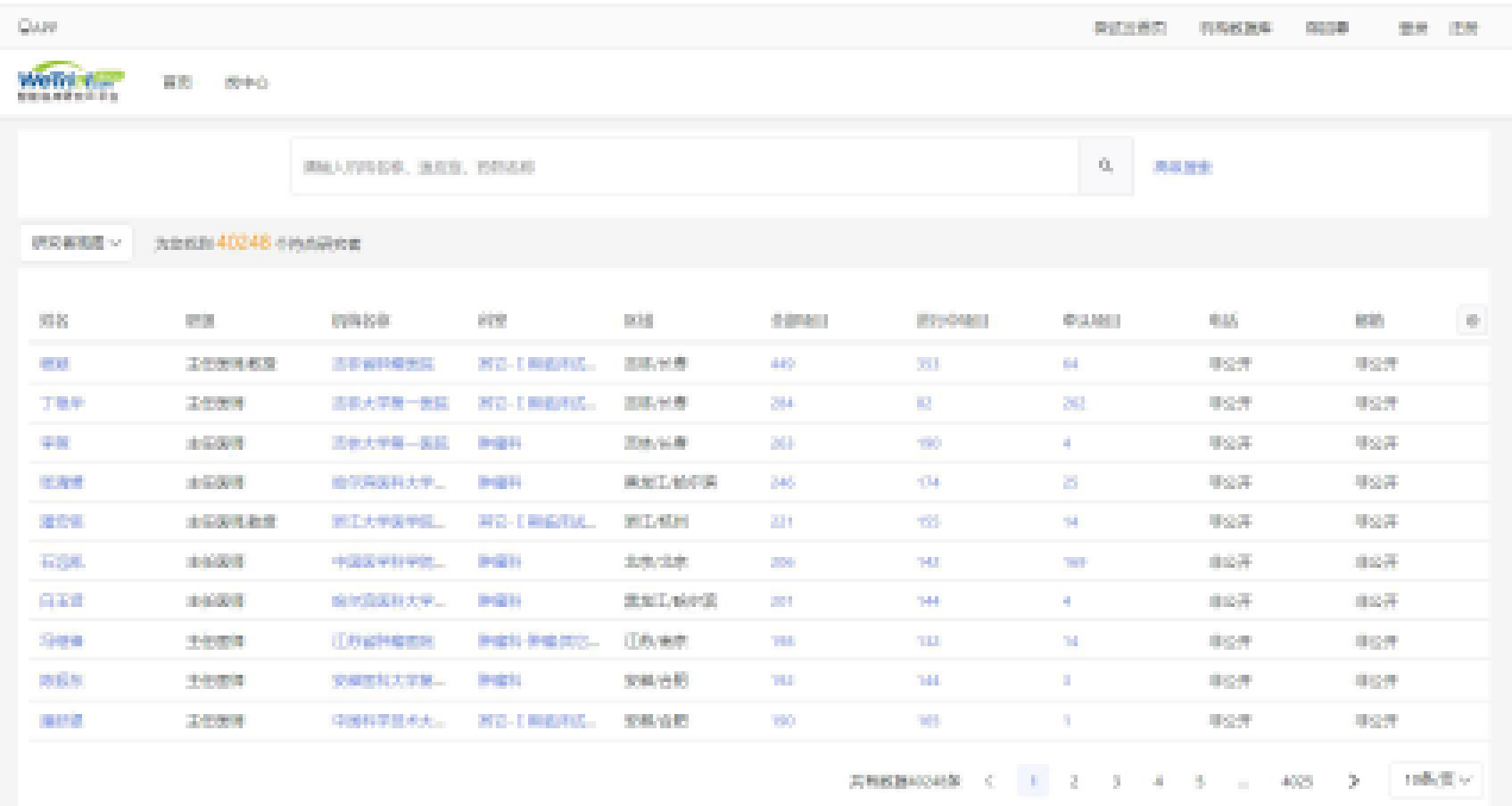1512x806 pixels.
Task: Open the 浙江大学医学院 hospital link
Action: pos(388,521)
